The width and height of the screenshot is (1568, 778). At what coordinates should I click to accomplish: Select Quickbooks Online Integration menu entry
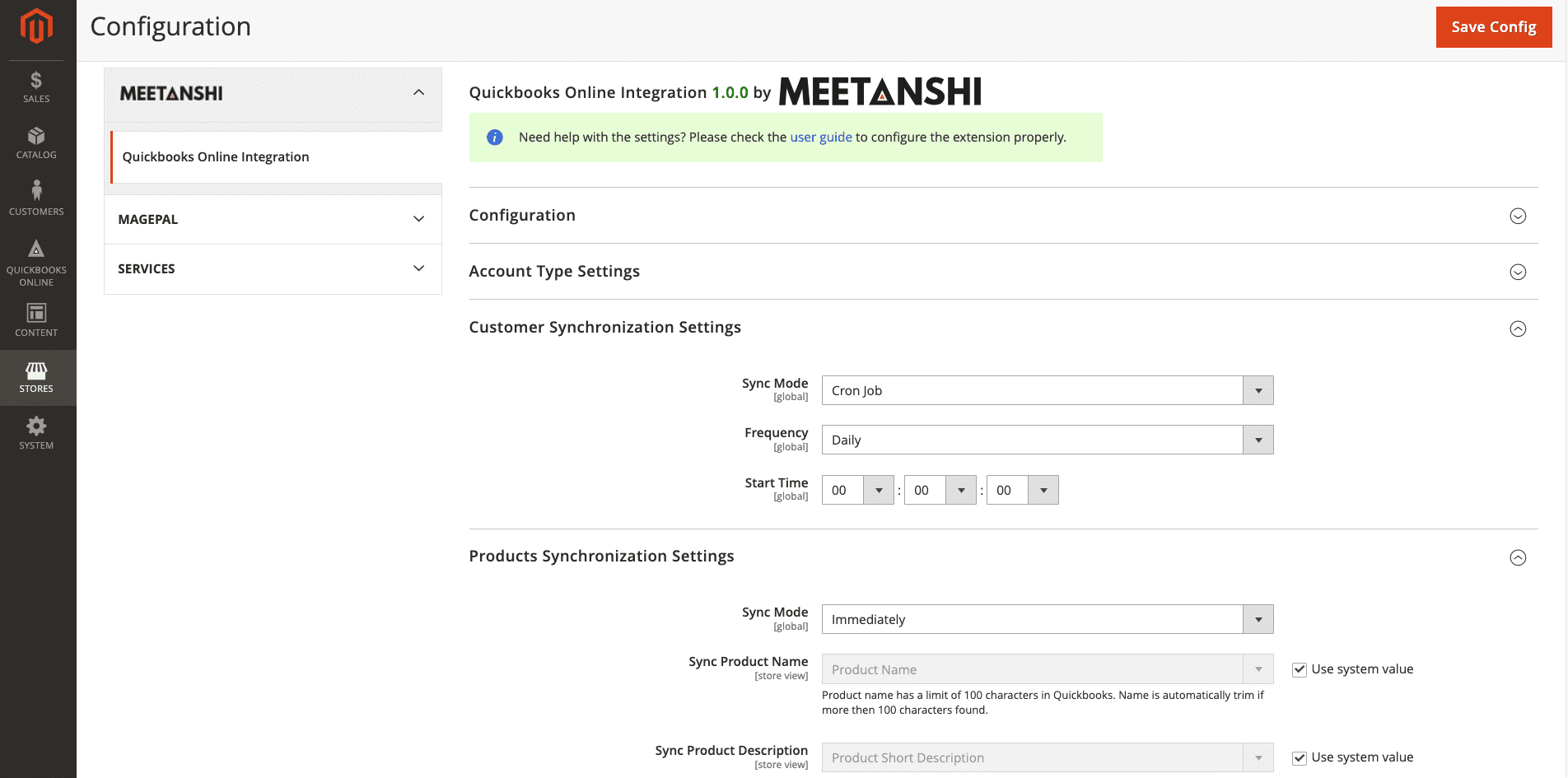[x=216, y=156]
